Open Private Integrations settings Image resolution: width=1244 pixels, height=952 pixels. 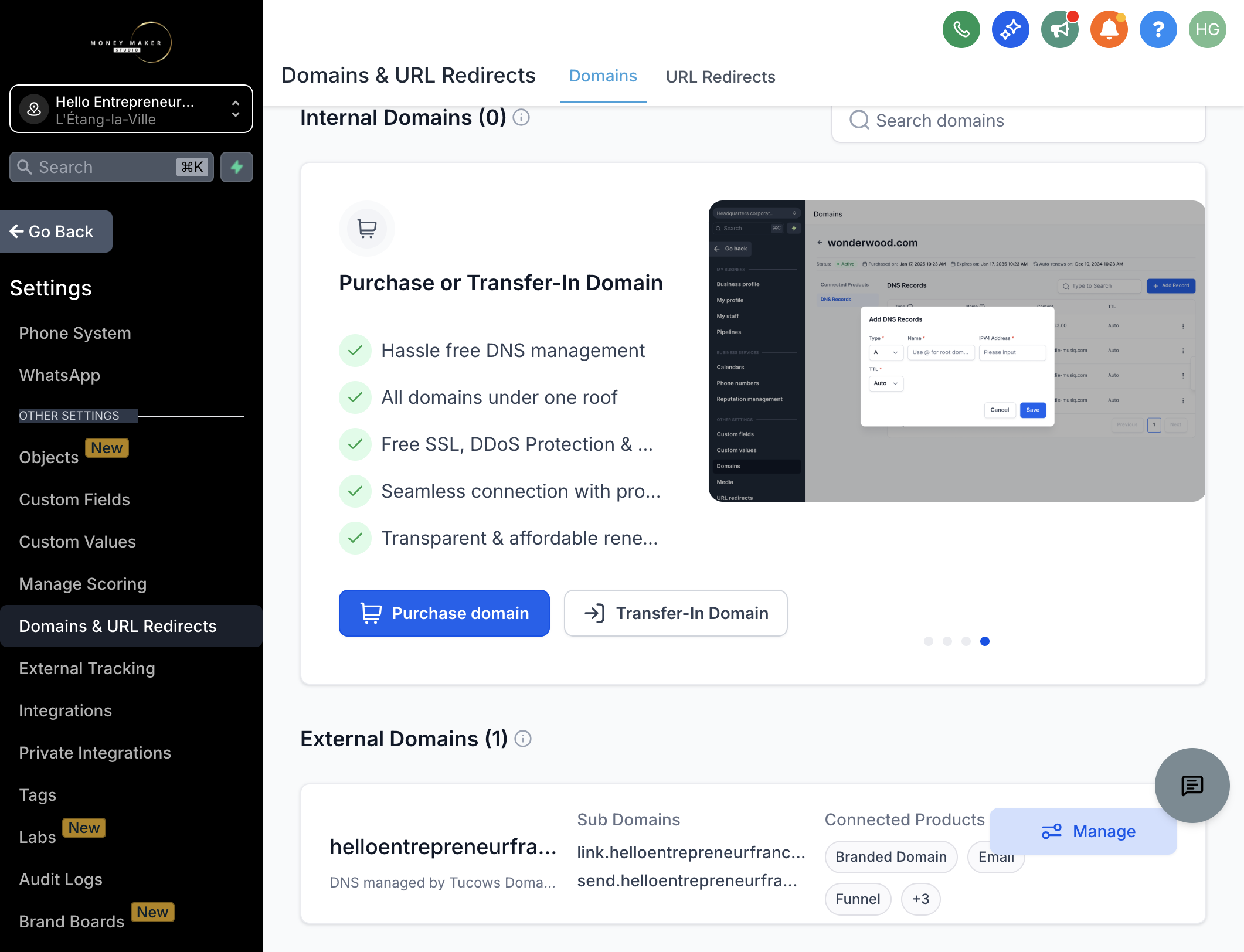pyautogui.click(x=95, y=753)
